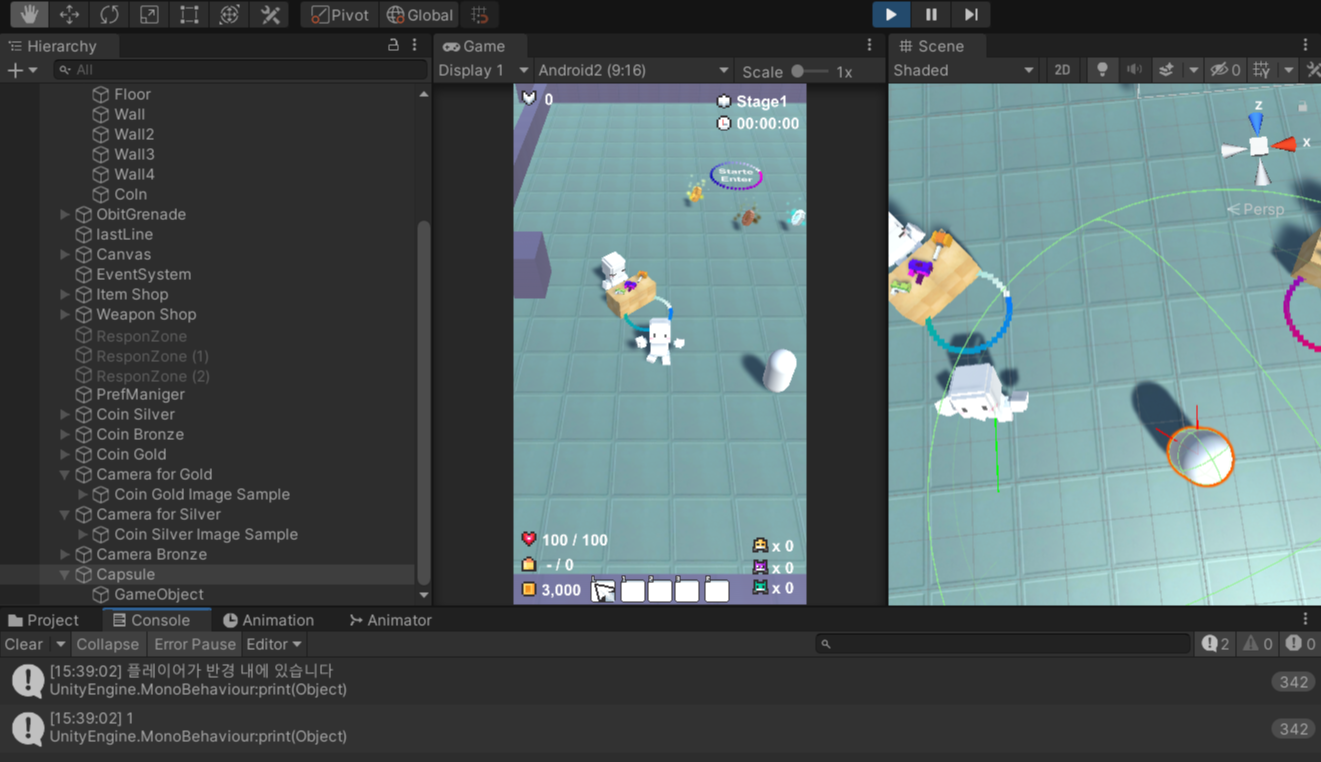Open the Display 1 dropdown

pyautogui.click(x=482, y=71)
